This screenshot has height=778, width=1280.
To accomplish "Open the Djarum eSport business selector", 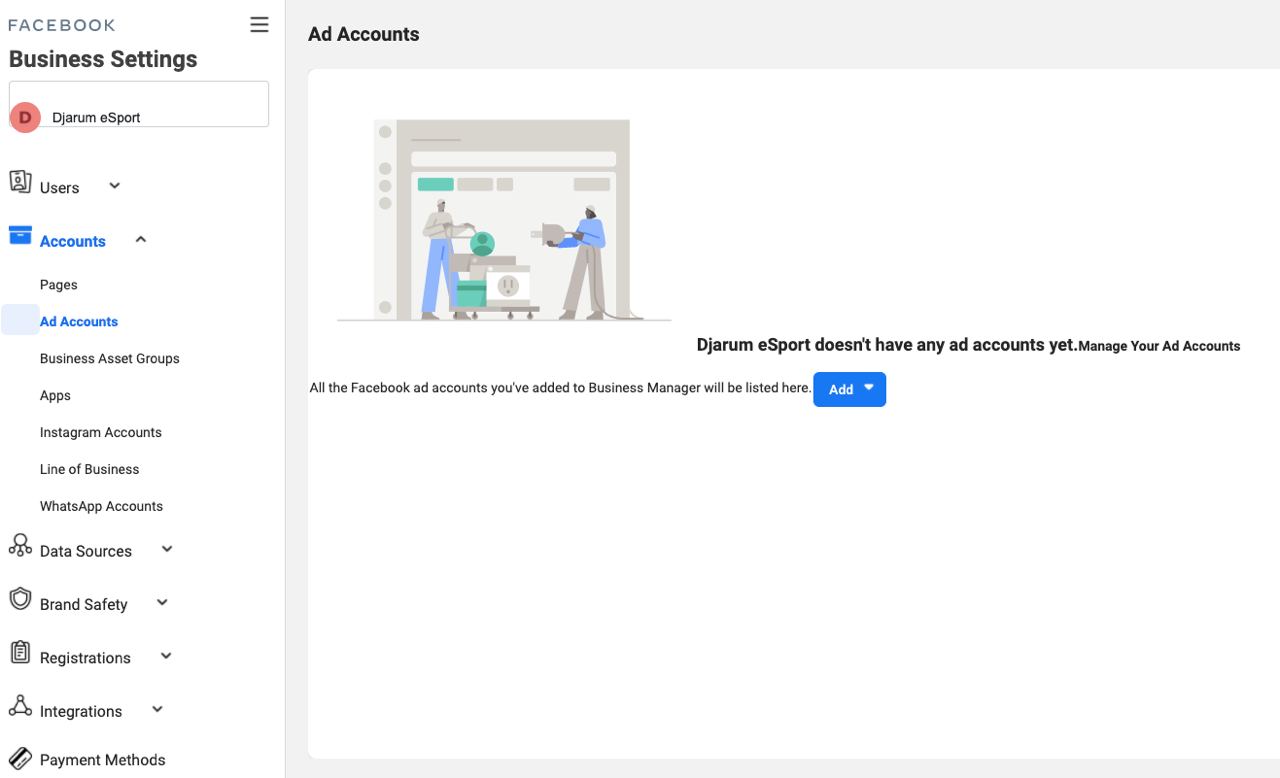I will coord(139,104).
